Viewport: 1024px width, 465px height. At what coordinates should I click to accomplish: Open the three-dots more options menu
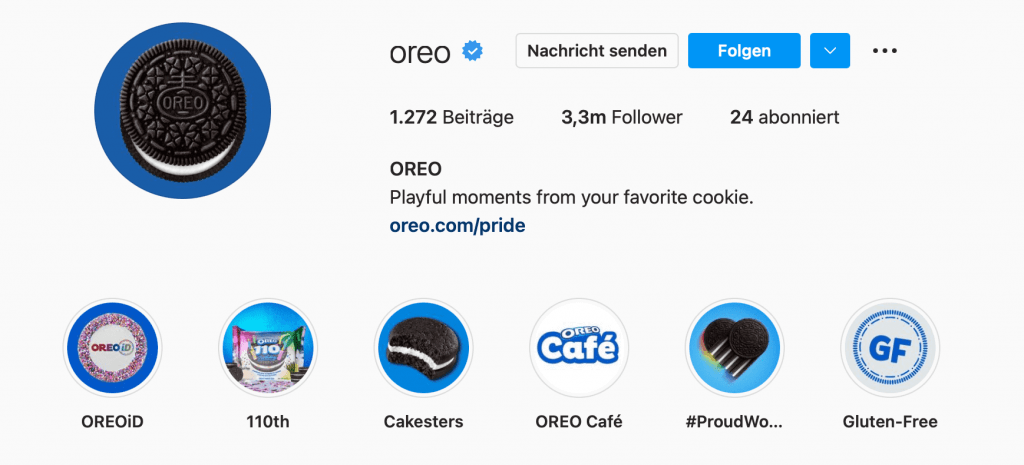coord(885,51)
